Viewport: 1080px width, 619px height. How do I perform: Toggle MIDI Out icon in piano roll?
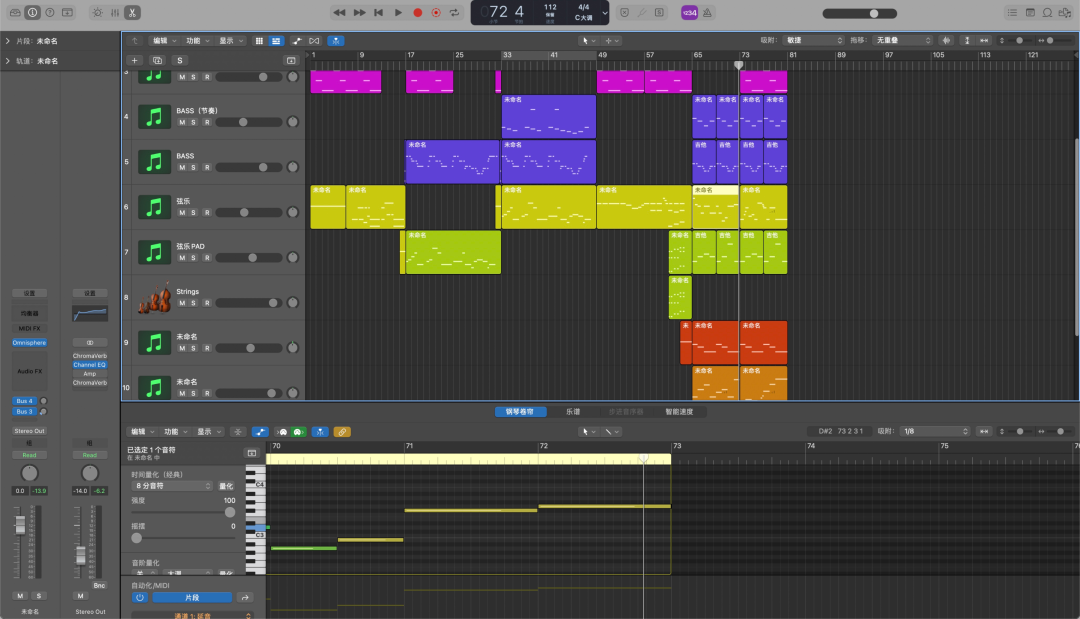[x=298, y=432]
